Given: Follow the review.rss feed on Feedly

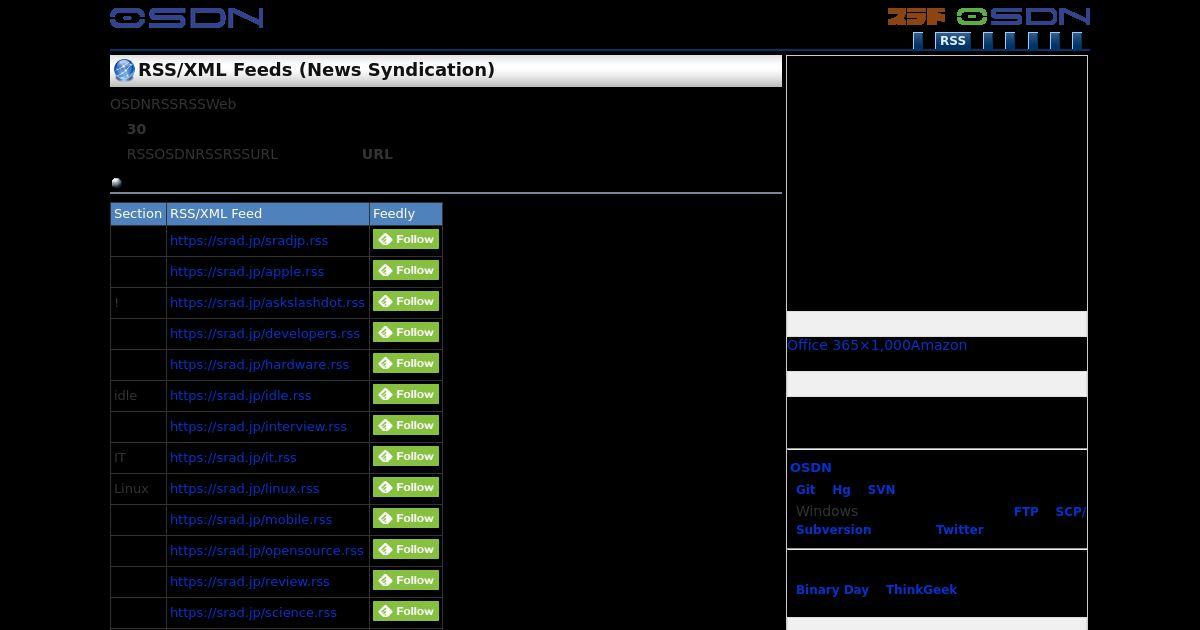Looking at the screenshot, I should tap(406, 580).
